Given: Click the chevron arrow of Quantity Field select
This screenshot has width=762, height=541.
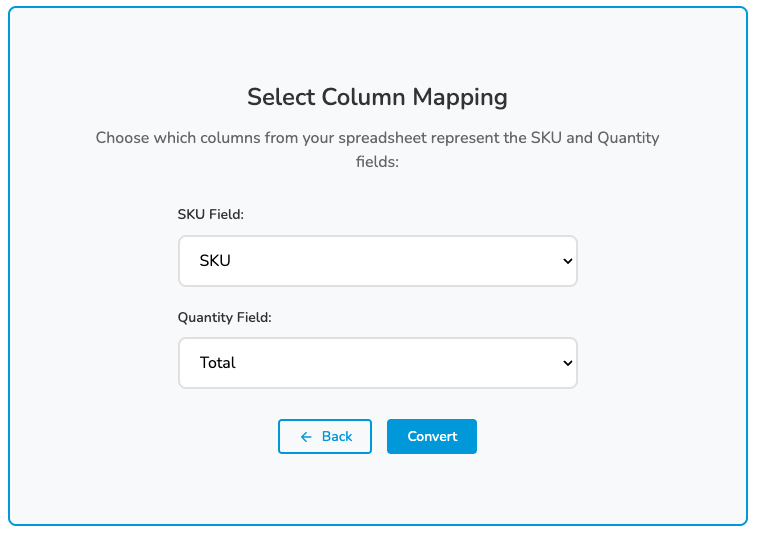Looking at the screenshot, I should point(567,363).
